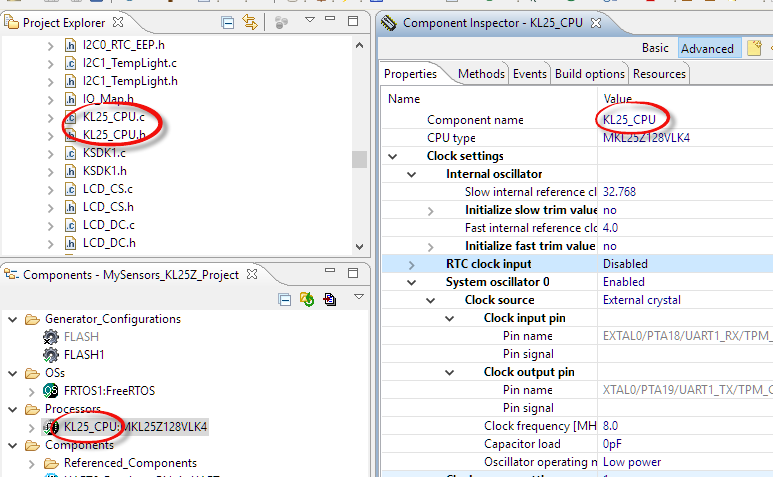Select IO_Map.h header file

tap(108, 99)
